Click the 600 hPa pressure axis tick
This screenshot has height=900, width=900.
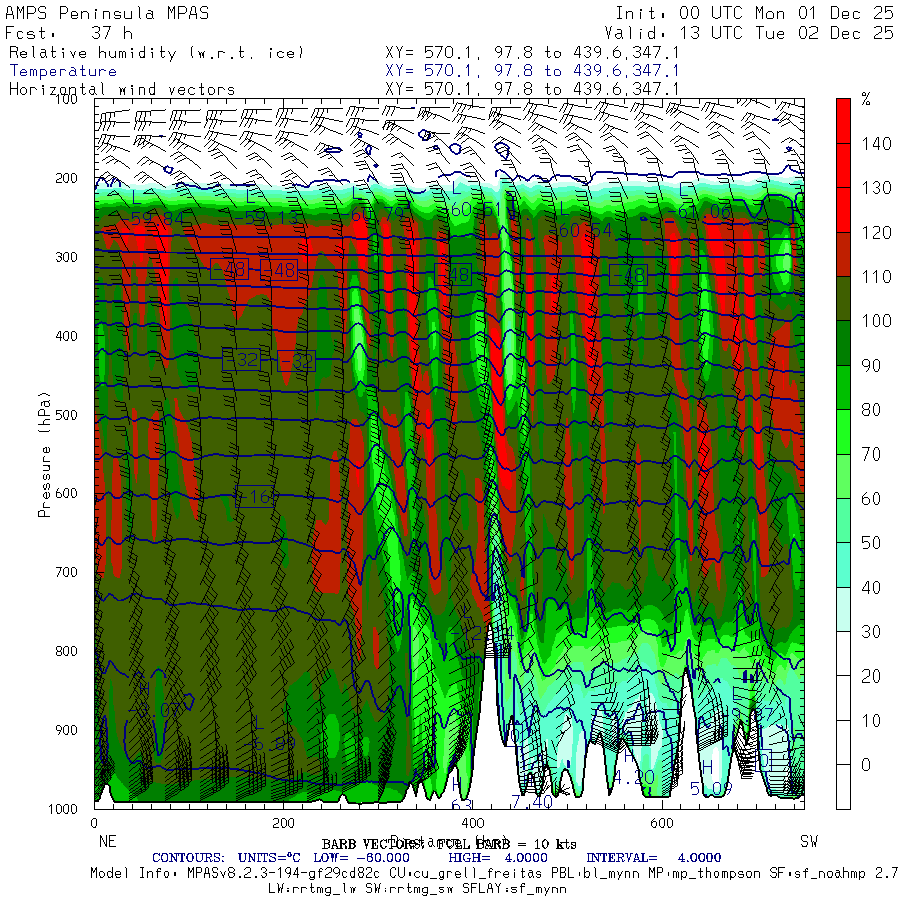[x=66, y=493]
